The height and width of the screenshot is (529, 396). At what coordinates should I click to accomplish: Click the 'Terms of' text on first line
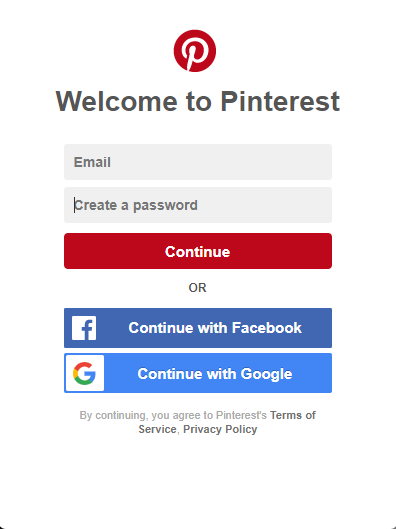tap(293, 415)
